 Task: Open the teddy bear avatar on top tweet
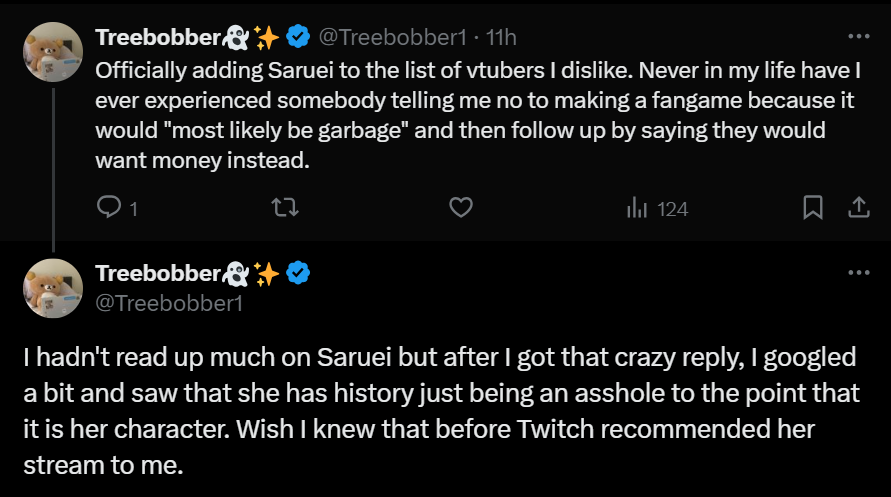tap(53, 52)
